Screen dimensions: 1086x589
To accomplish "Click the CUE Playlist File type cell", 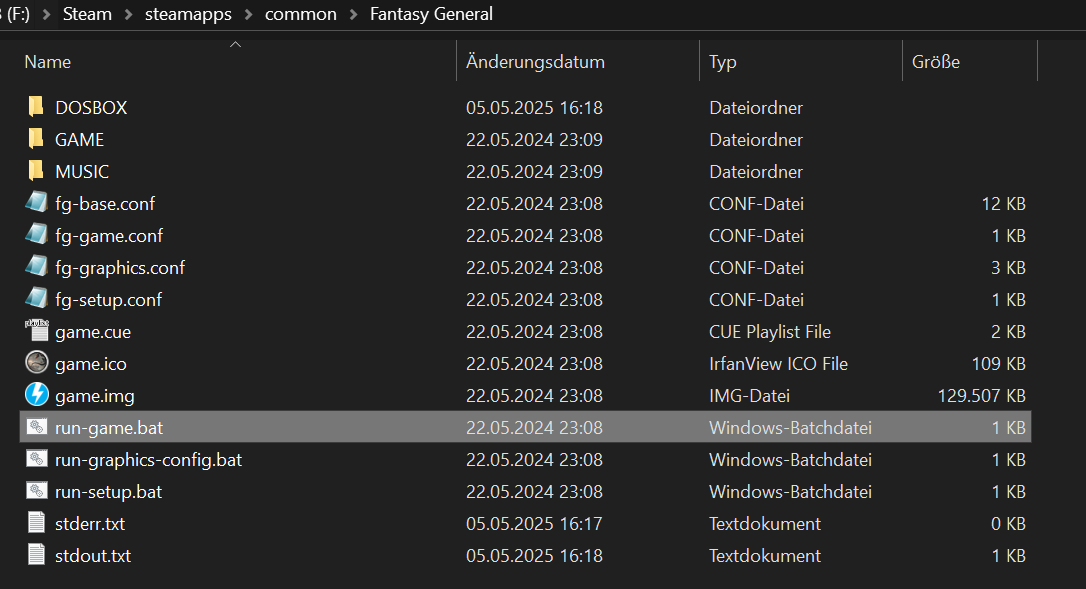I will (x=769, y=331).
